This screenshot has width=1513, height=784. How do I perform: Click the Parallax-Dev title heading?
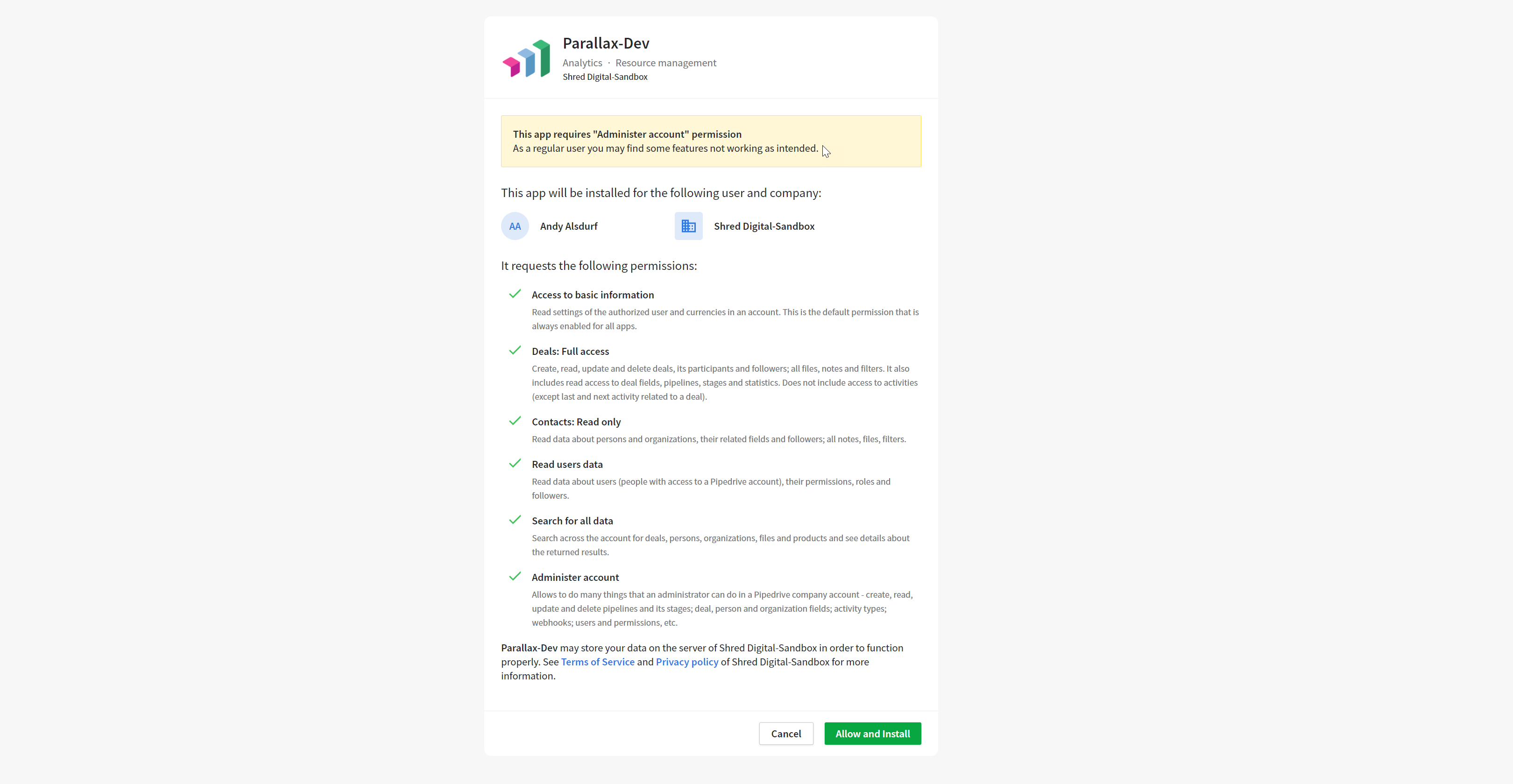point(606,43)
